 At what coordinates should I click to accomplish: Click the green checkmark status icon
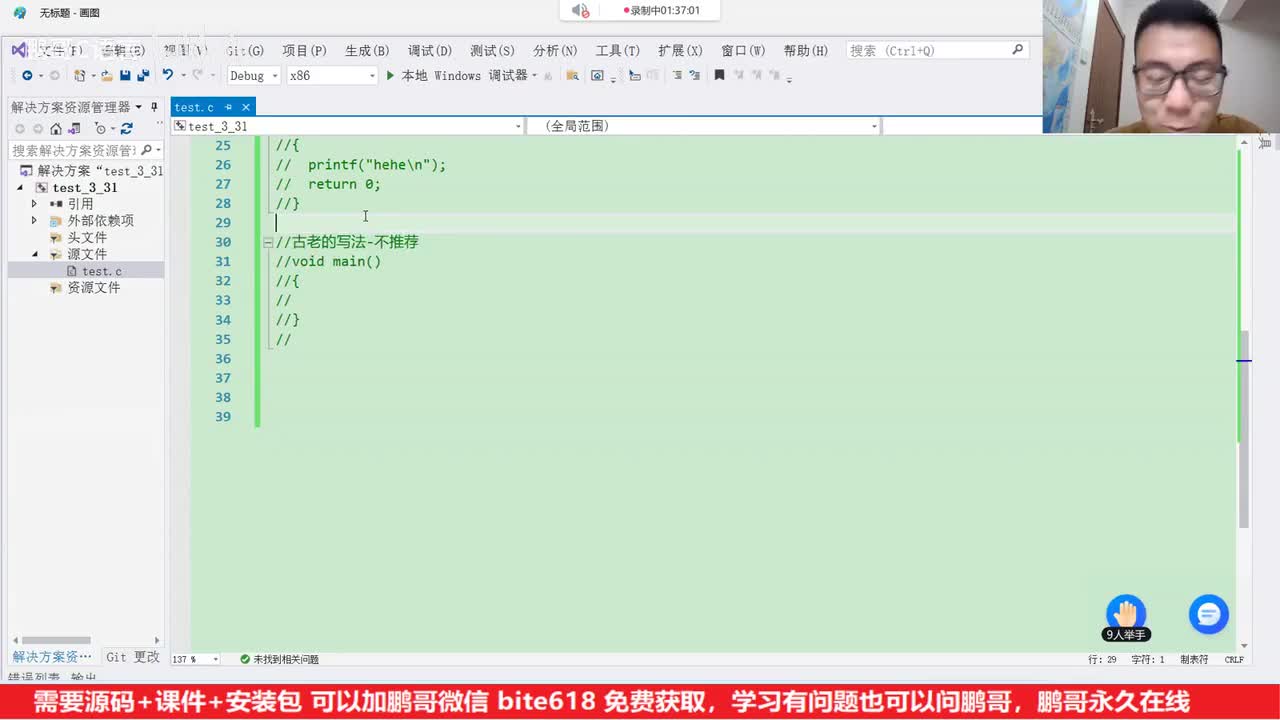[245, 659]
